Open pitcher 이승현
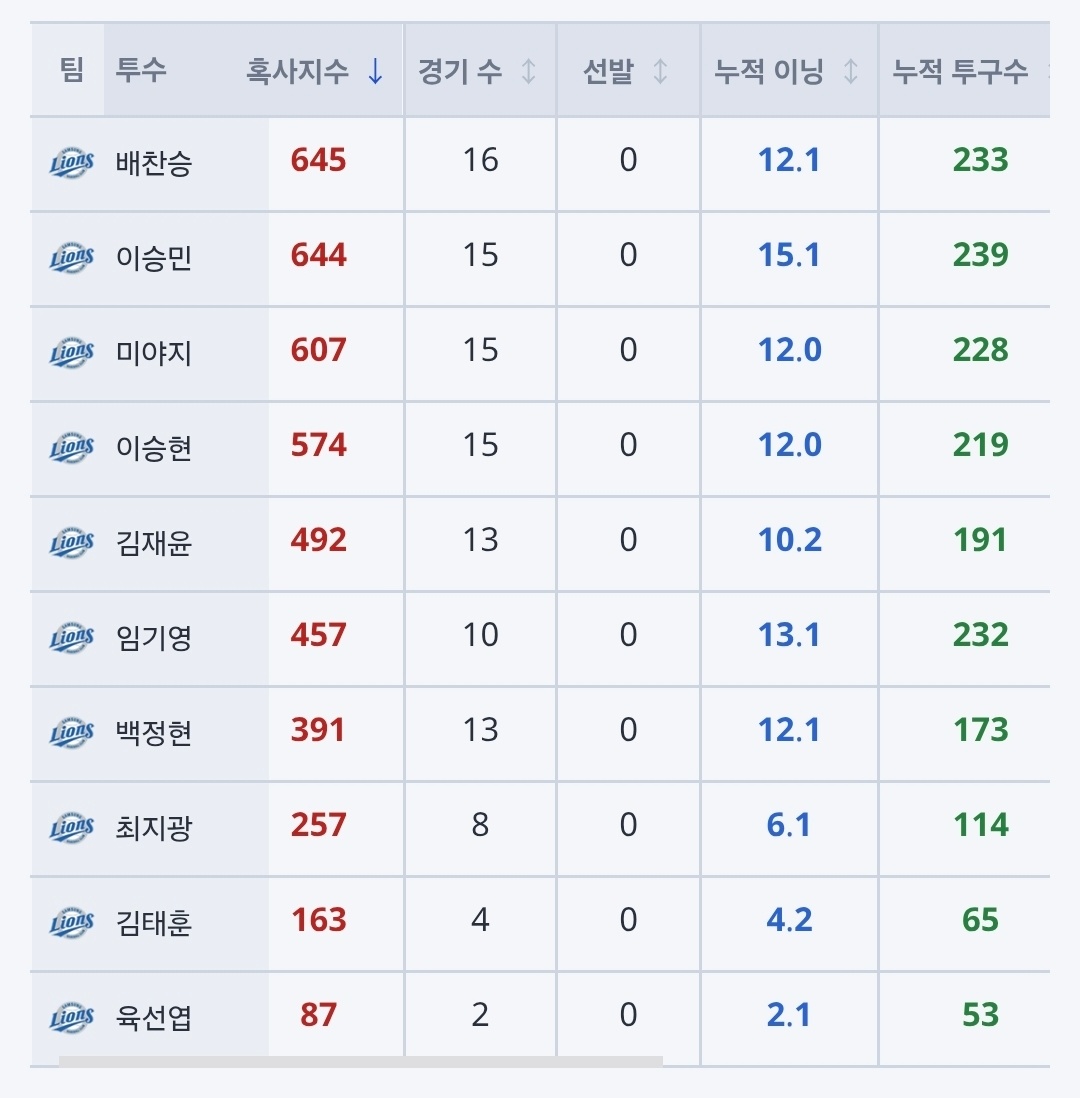The height and width of the screenshot is (1098, 1080). coord(154,447)
